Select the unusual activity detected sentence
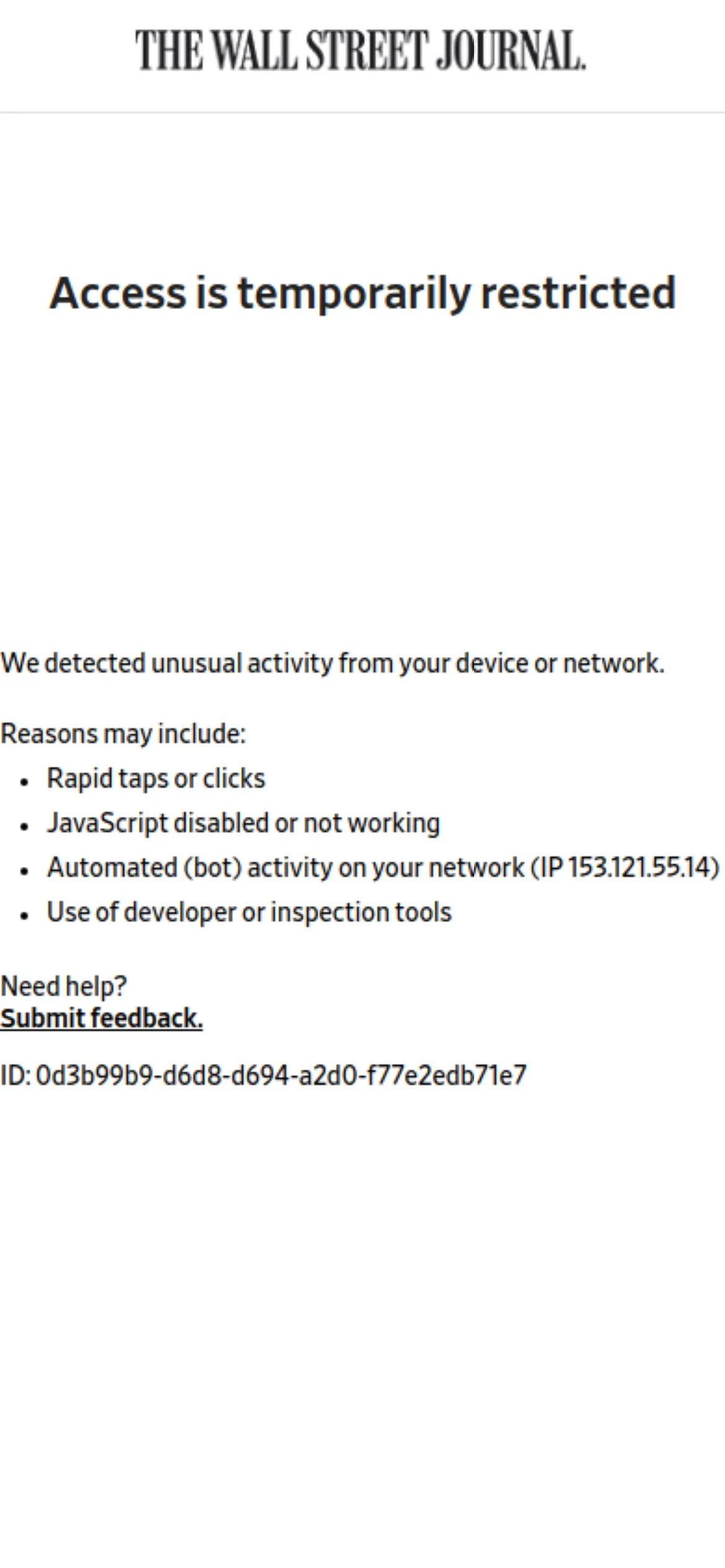The height and width of the screenshot is (1568, 725). click(x=333, y=663)
